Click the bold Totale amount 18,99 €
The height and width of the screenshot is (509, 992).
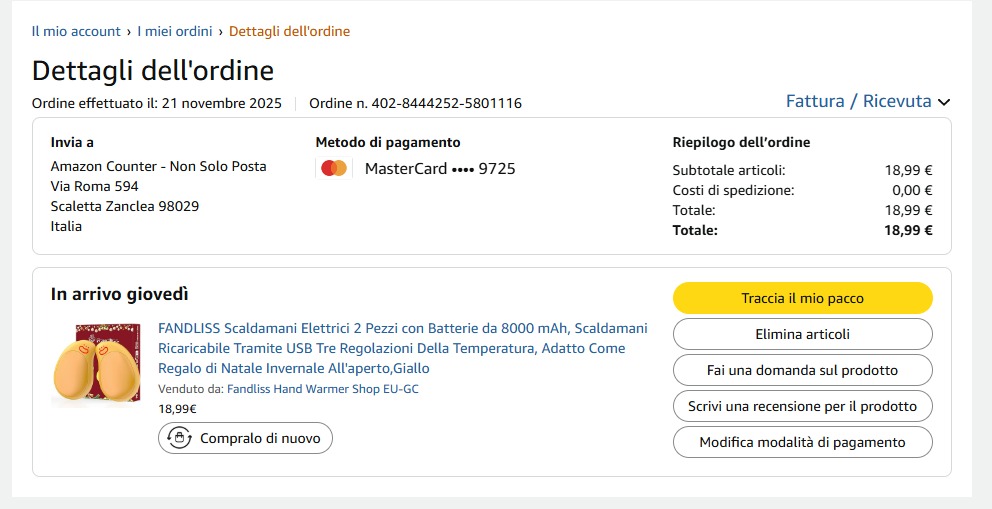coord(908,230)
